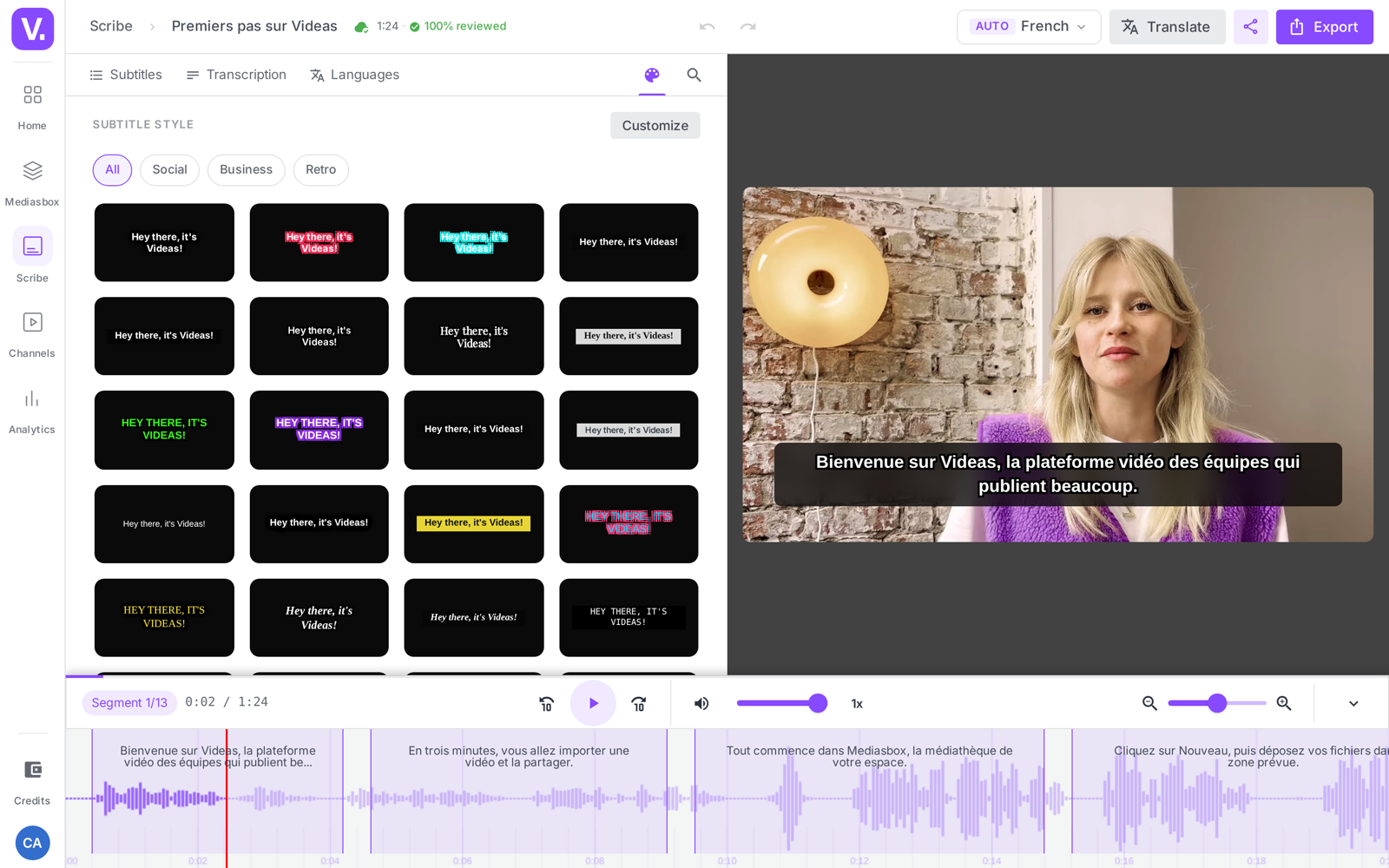Open the AUTO French language dropdown
This screenshot has width=1389, height=868.
(x=1029, y=27)
